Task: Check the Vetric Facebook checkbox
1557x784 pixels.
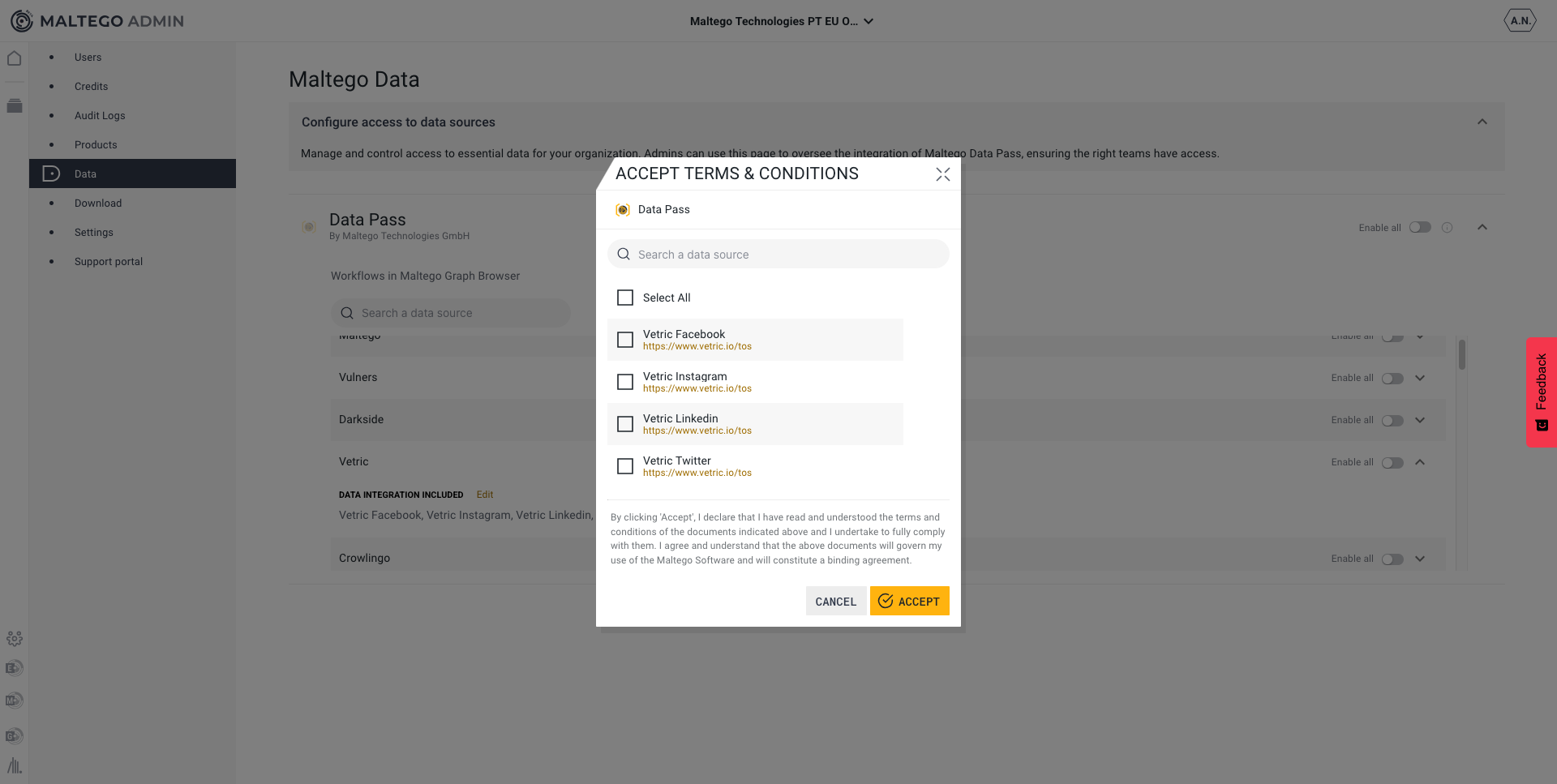Action: click(x=625, y=340)
